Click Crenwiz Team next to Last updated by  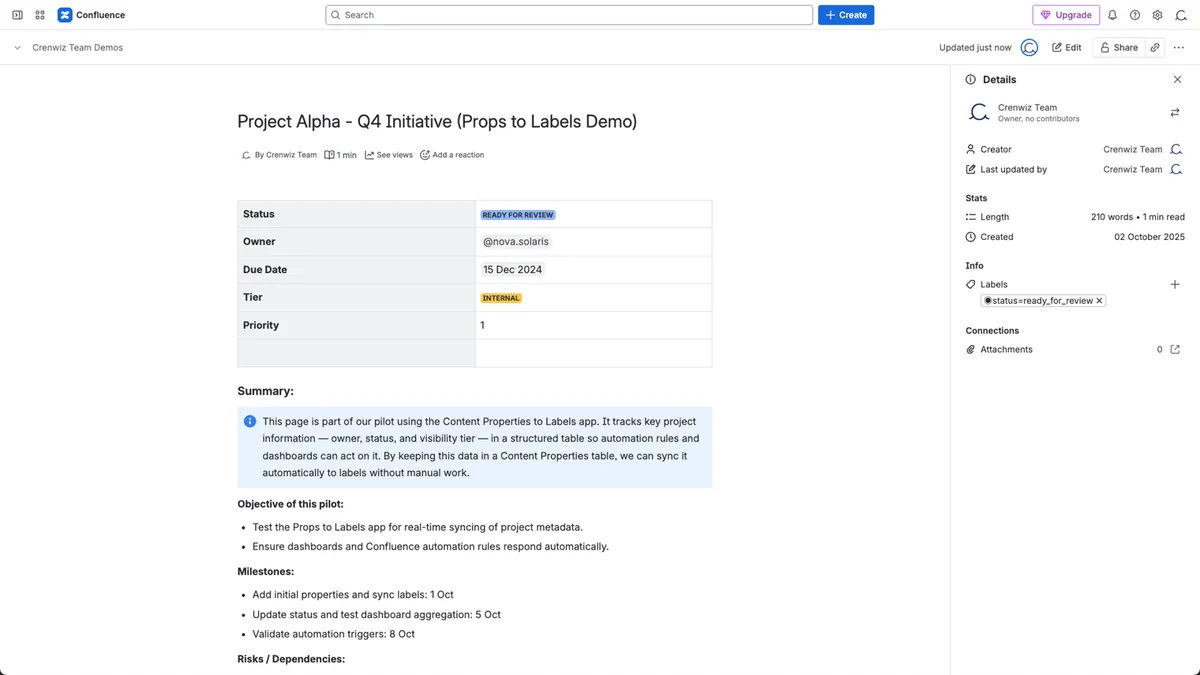pos(1132,169)
